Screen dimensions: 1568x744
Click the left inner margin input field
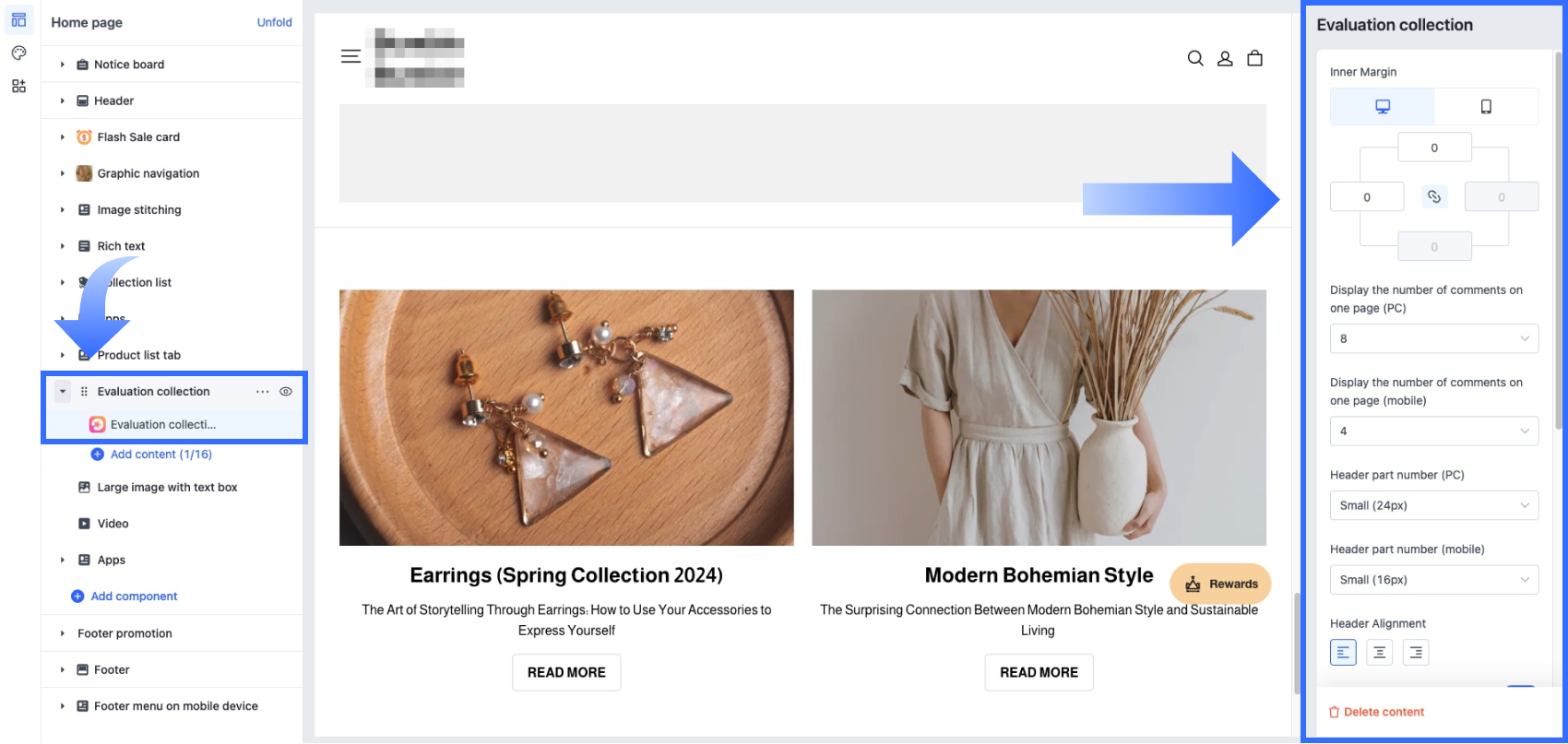(x=1367, y=196)
